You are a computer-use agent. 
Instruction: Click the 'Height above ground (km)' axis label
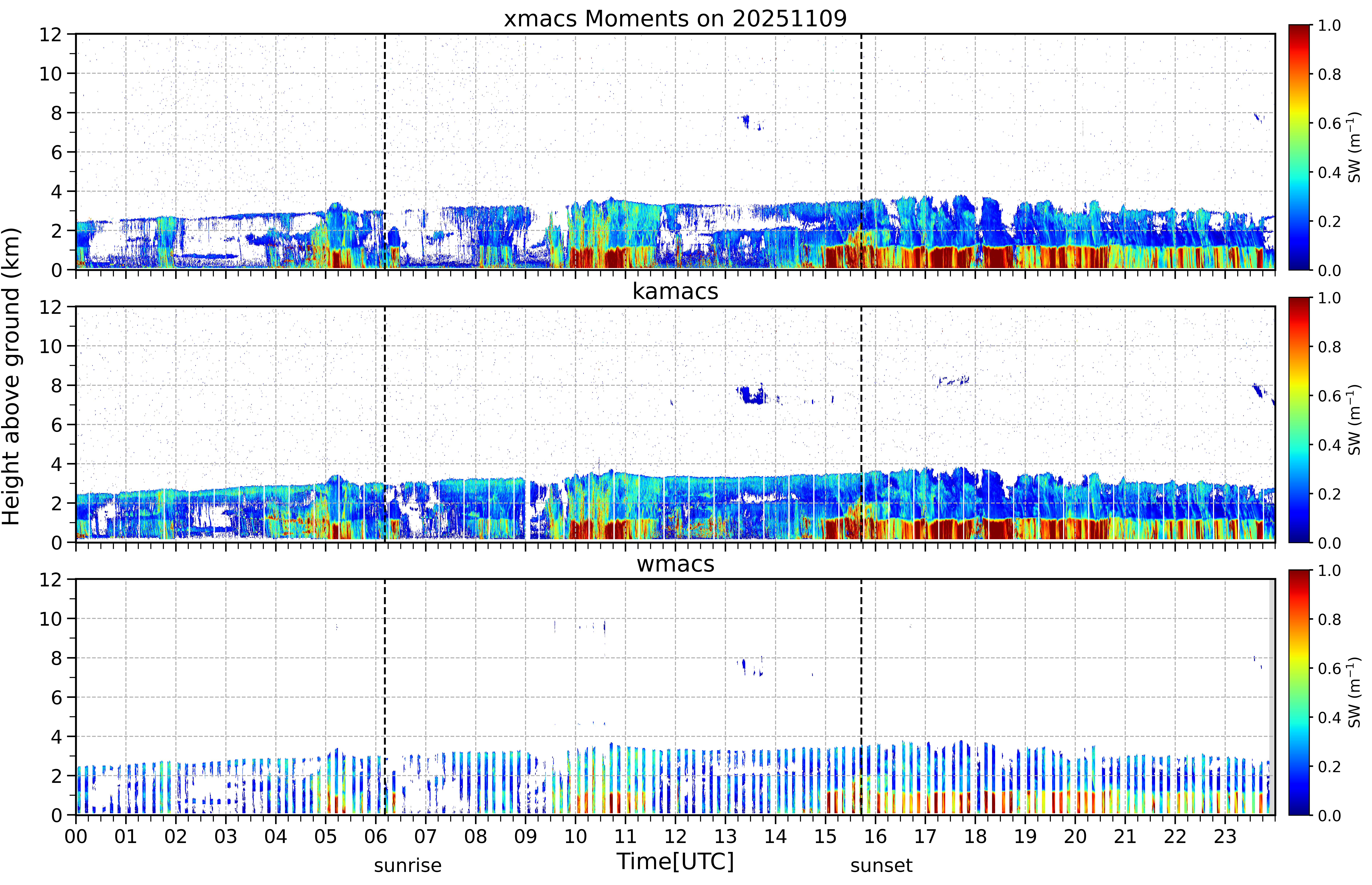(x=11, y=376)
